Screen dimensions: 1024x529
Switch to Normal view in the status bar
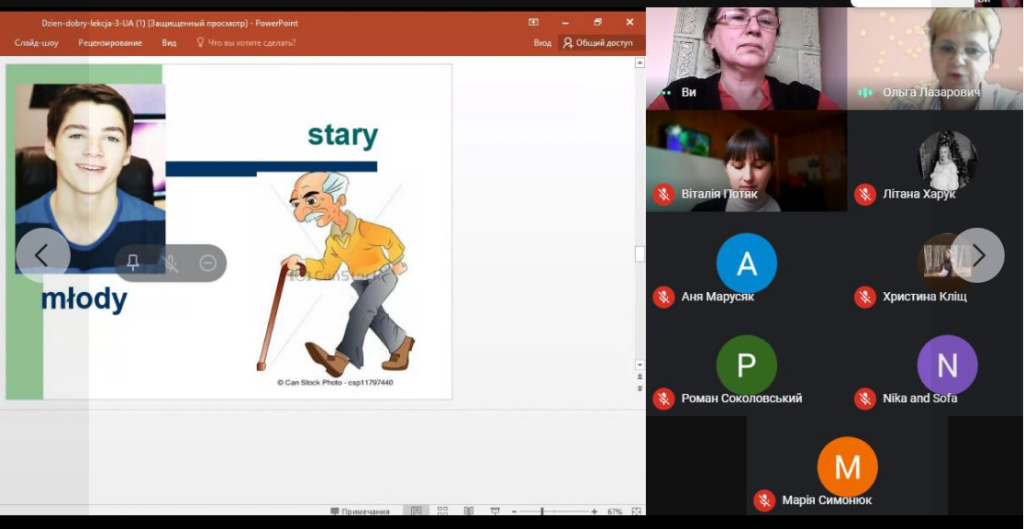click(417, 512)
